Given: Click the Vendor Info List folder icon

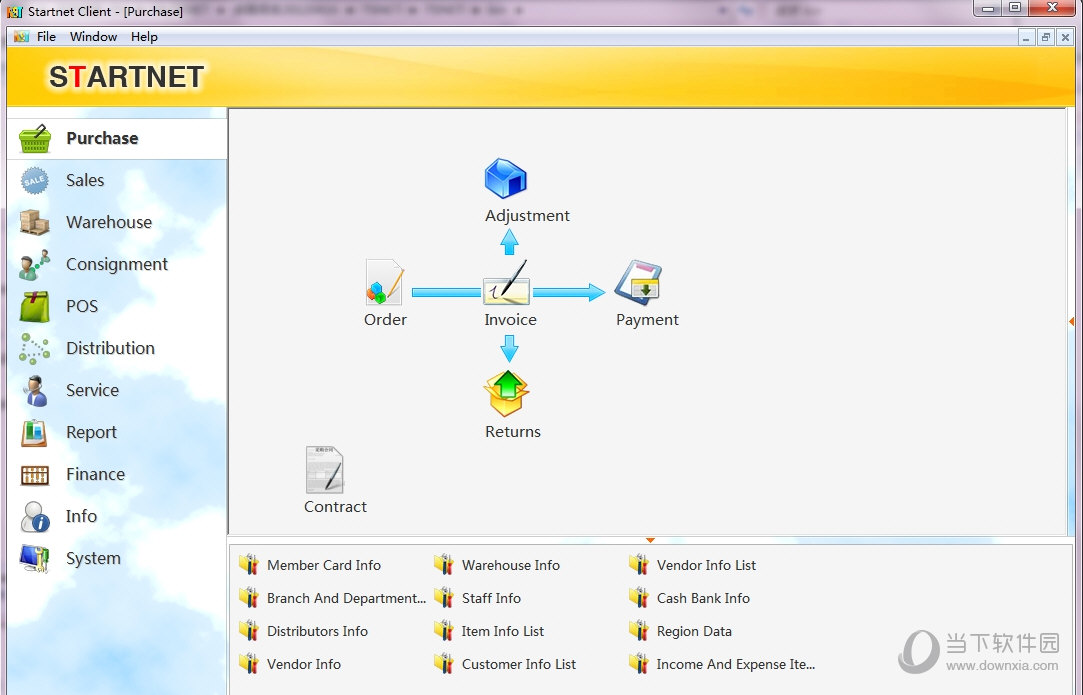Looking at the screenshot, I should click(638, 564).
